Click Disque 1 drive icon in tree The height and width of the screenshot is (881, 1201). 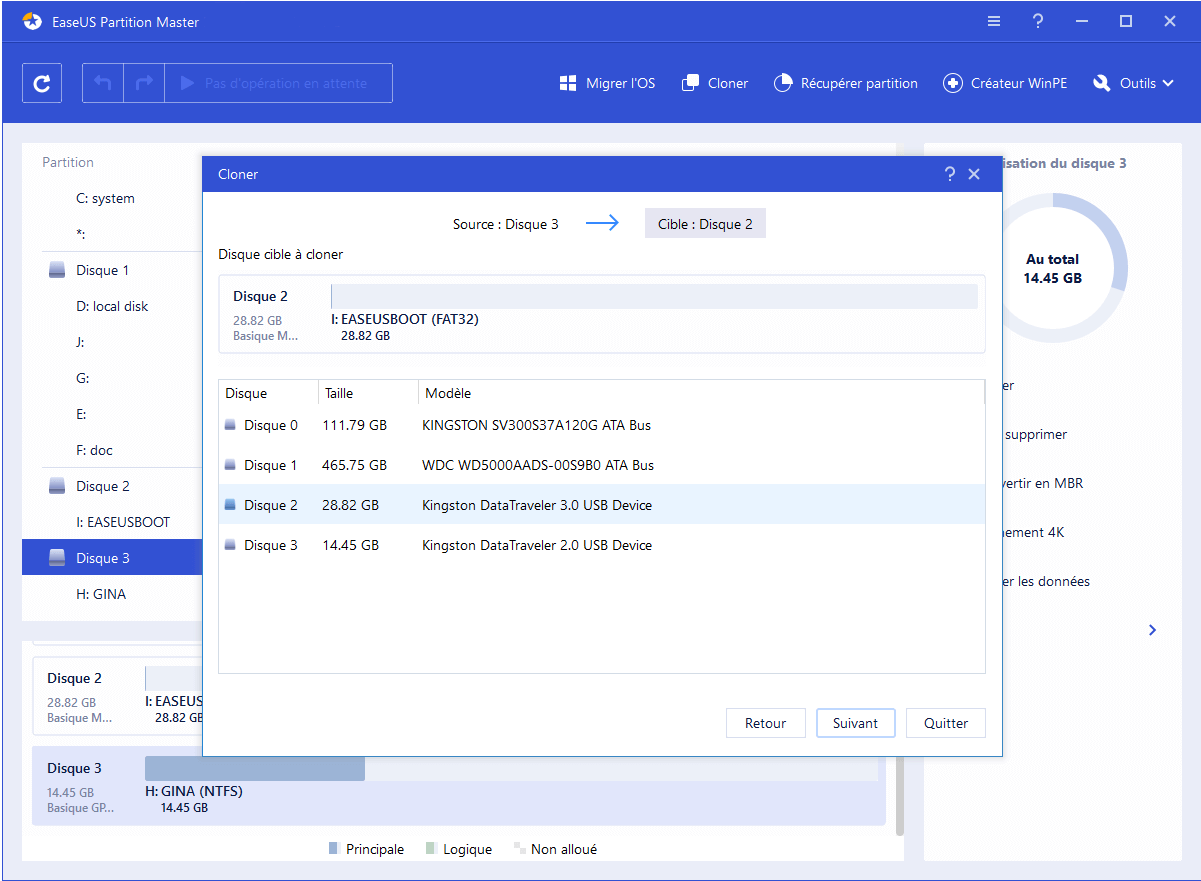click(58, 270)
